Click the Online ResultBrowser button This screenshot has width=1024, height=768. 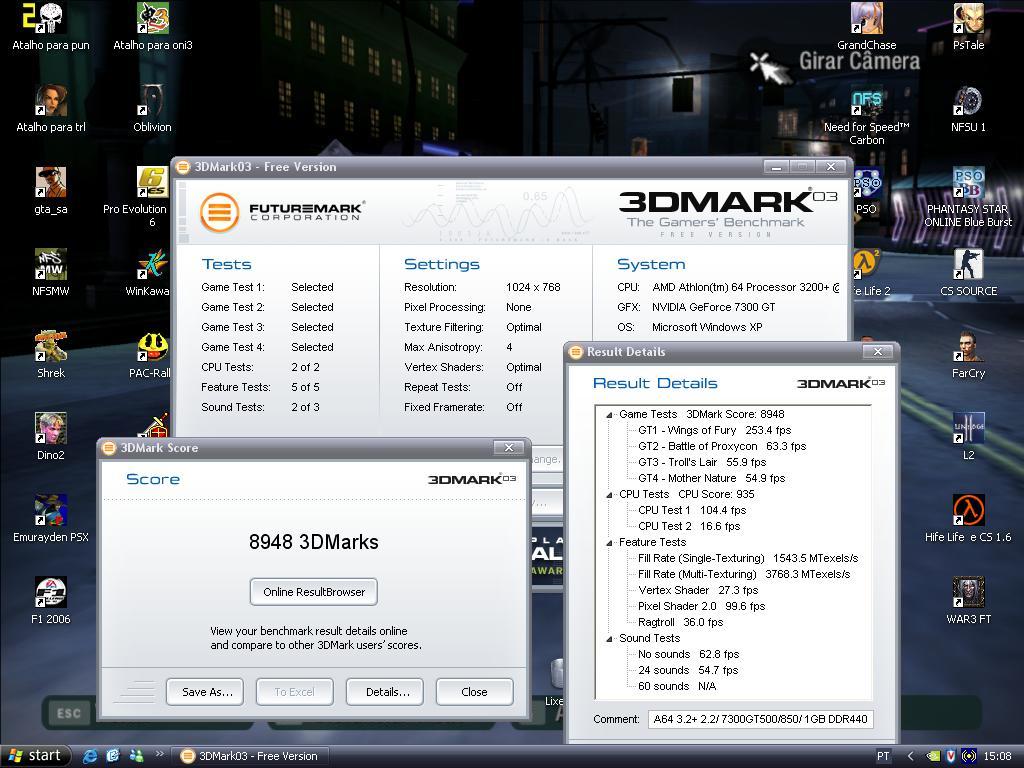[313, 592]
